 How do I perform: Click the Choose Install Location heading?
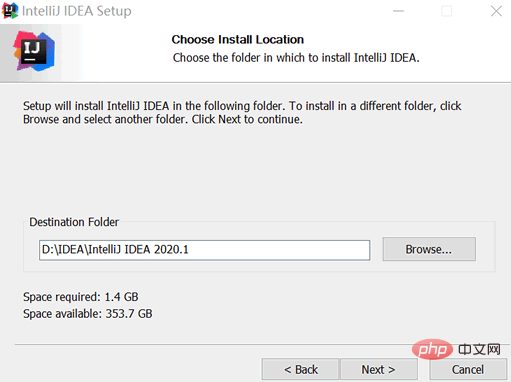coord(238,40)
